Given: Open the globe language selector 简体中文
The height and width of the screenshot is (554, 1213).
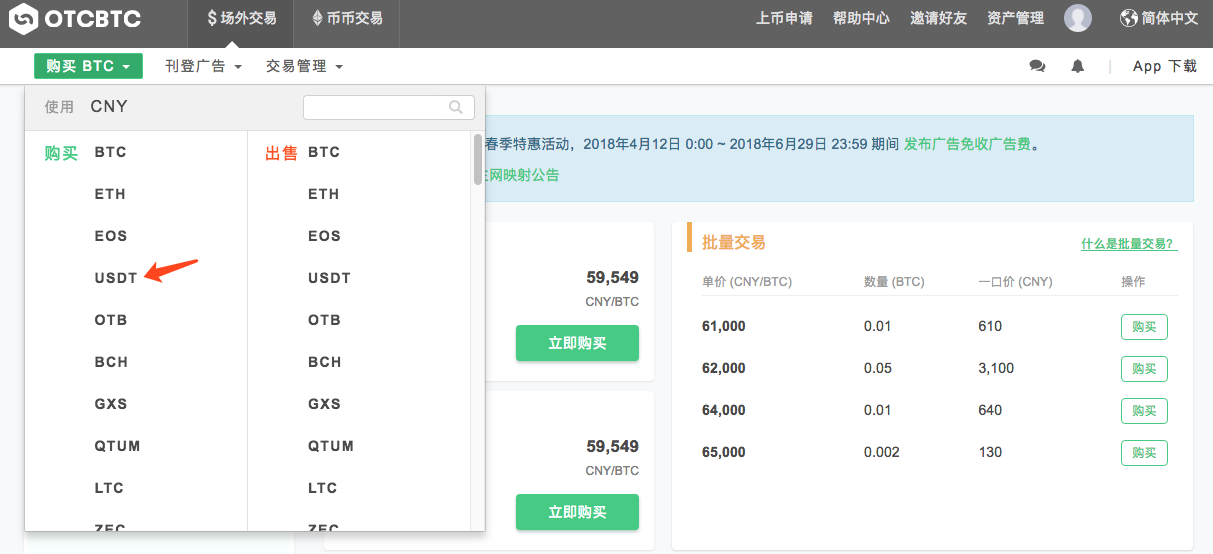Looking at the screenshot, I should tap(1158, 18).
